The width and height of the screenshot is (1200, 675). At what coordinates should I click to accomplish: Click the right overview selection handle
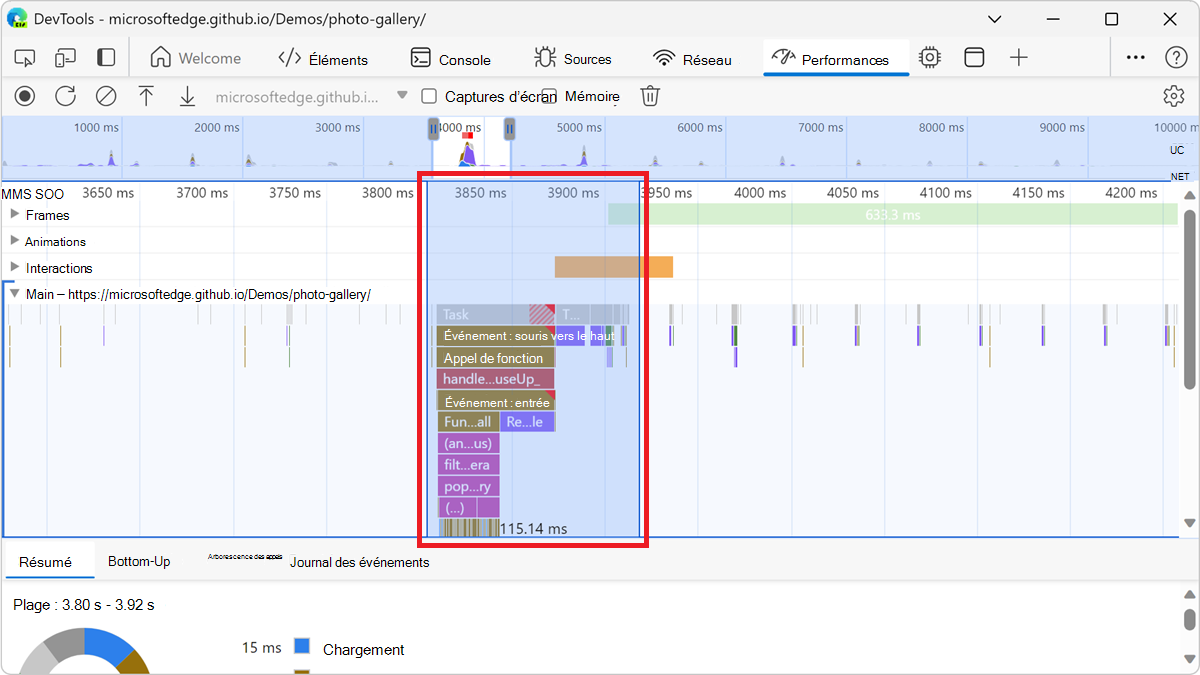509,128
